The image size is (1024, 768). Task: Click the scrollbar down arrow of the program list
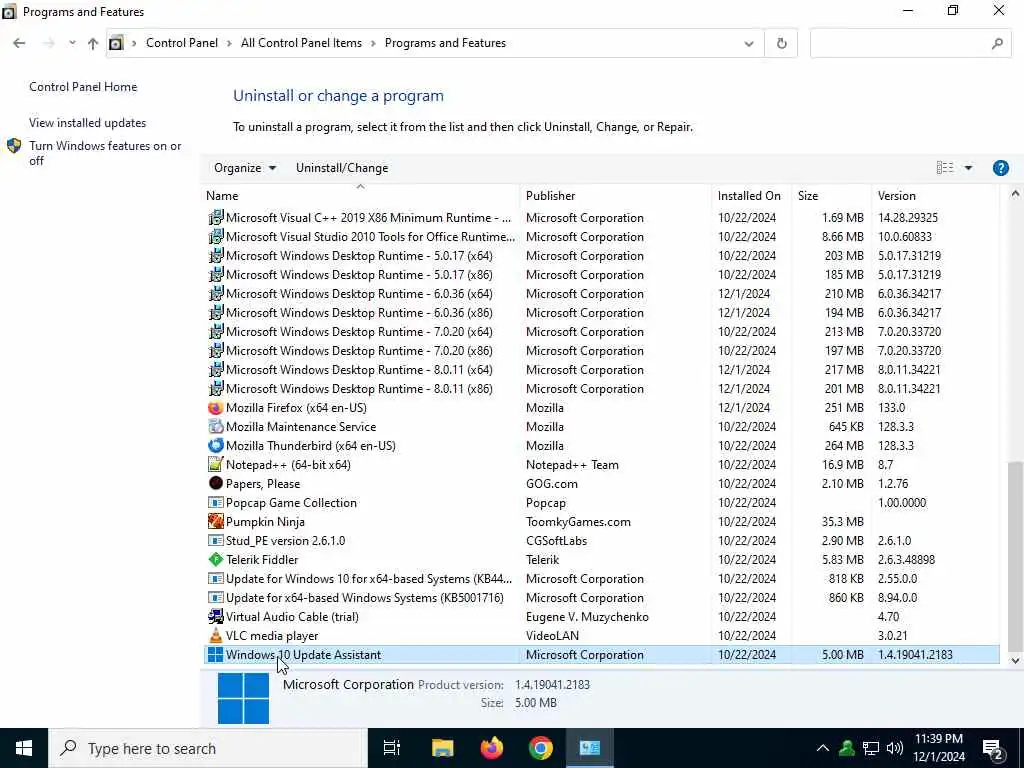[1015, 661]
